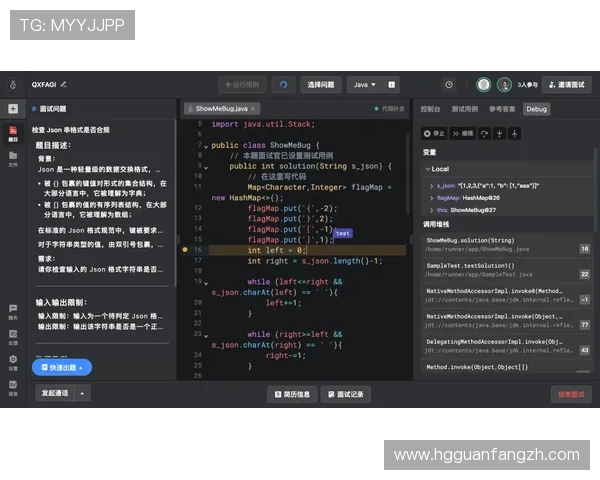Click the debugger step out icon
600x480 pixels.
tap(514, 134)
